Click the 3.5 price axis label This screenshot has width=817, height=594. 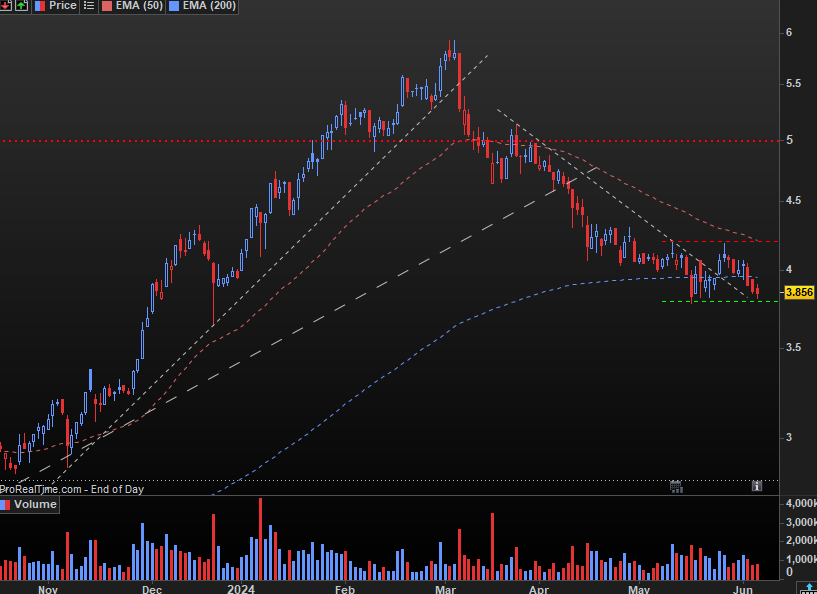[x=794, y=347]
